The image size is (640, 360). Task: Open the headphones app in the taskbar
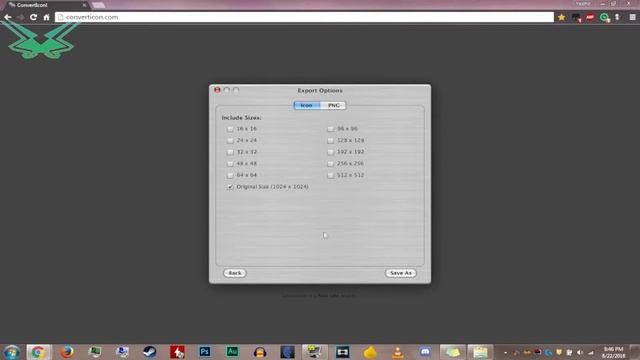point(260,352)
